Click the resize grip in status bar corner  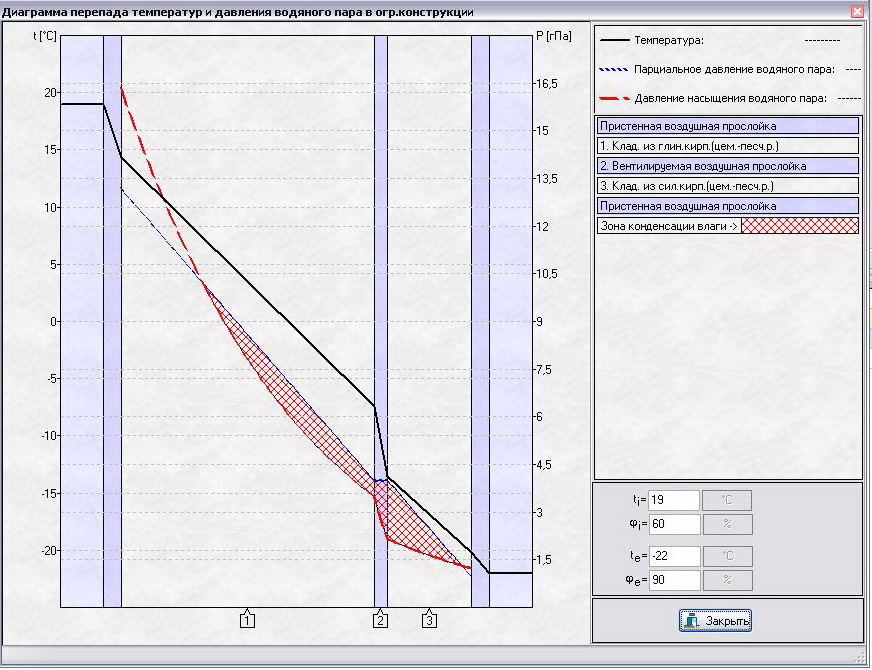858,657
